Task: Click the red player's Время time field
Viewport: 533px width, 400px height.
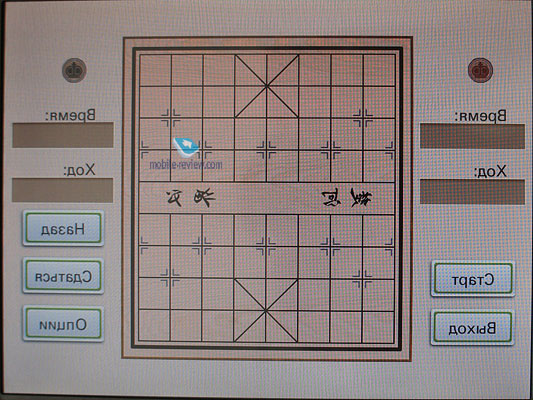Action: point(472,136)
